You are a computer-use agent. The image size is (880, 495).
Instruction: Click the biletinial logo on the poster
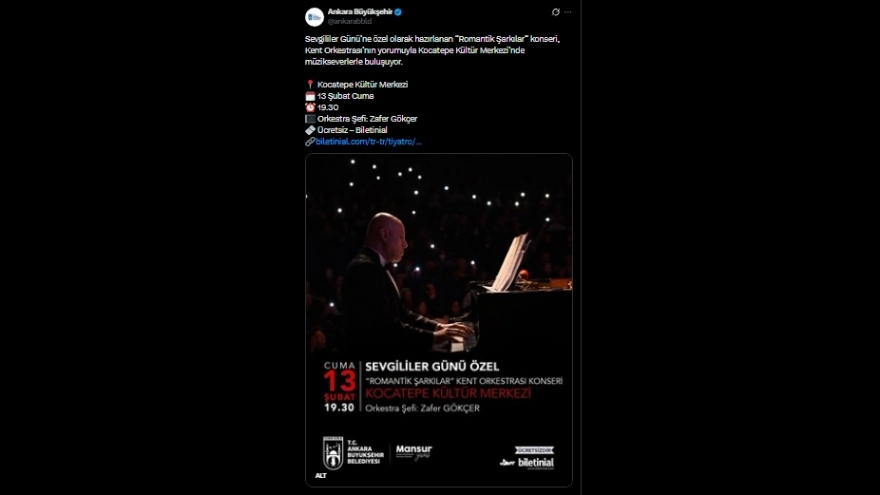tap(527, 463)
